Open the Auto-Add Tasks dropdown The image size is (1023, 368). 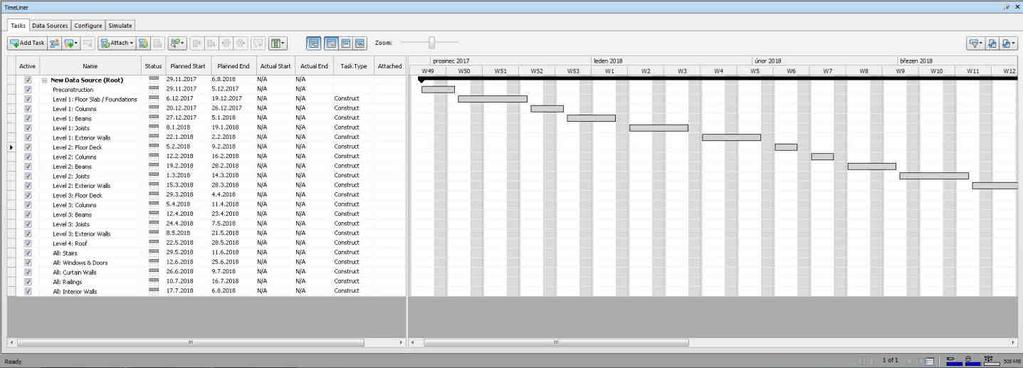click(71, 43)
